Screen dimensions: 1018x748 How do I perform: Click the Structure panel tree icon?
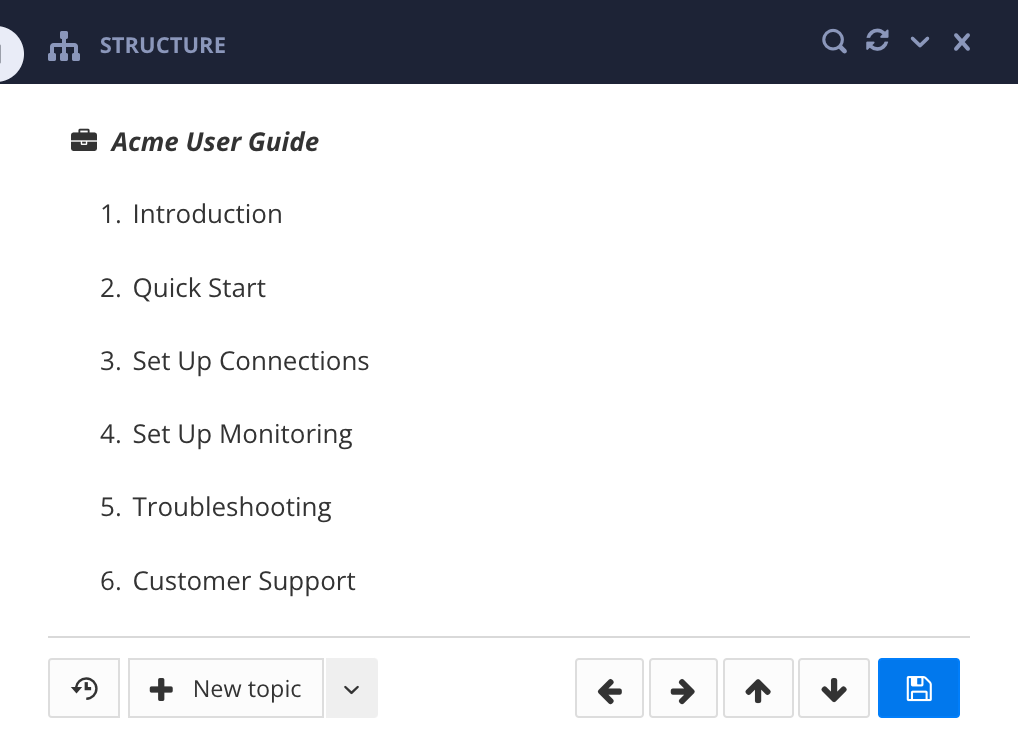tap(63, 45)
